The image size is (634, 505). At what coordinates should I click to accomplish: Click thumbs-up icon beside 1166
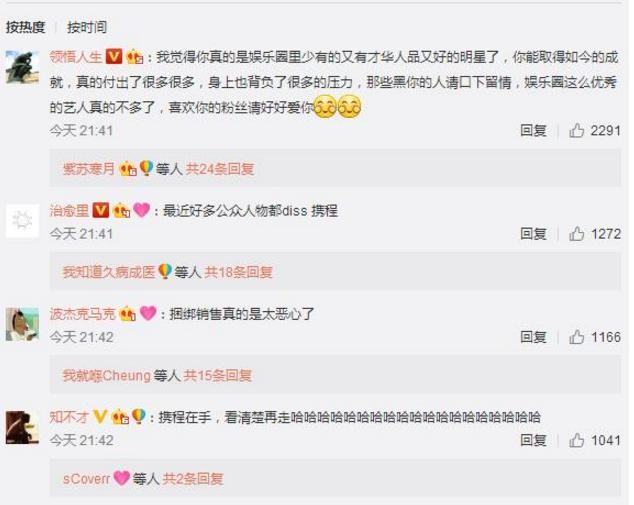coord(576,337)
